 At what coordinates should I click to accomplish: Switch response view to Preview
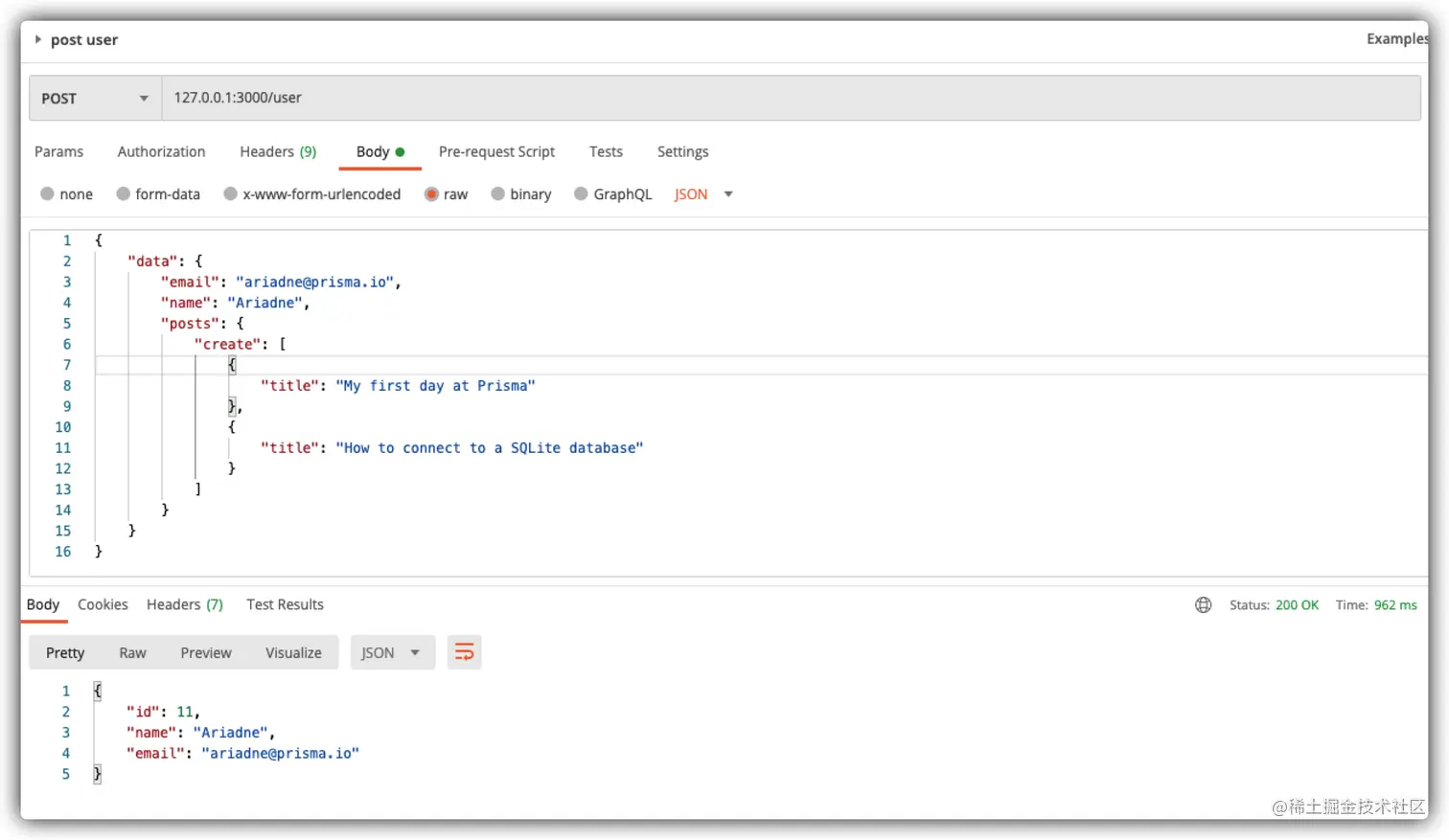[206, 652]
